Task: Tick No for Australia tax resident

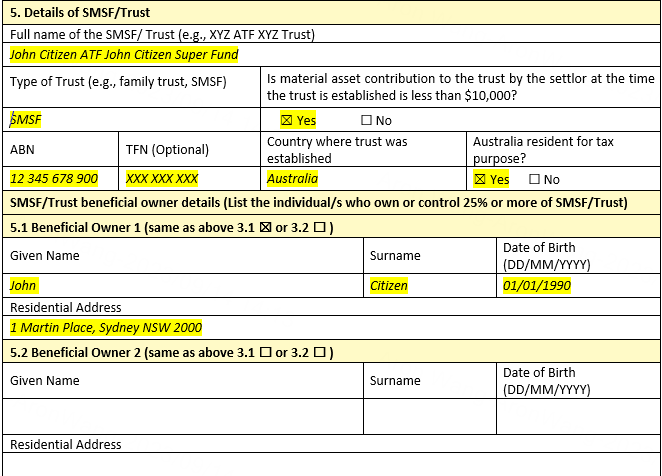Action: [x=534, y=179]
